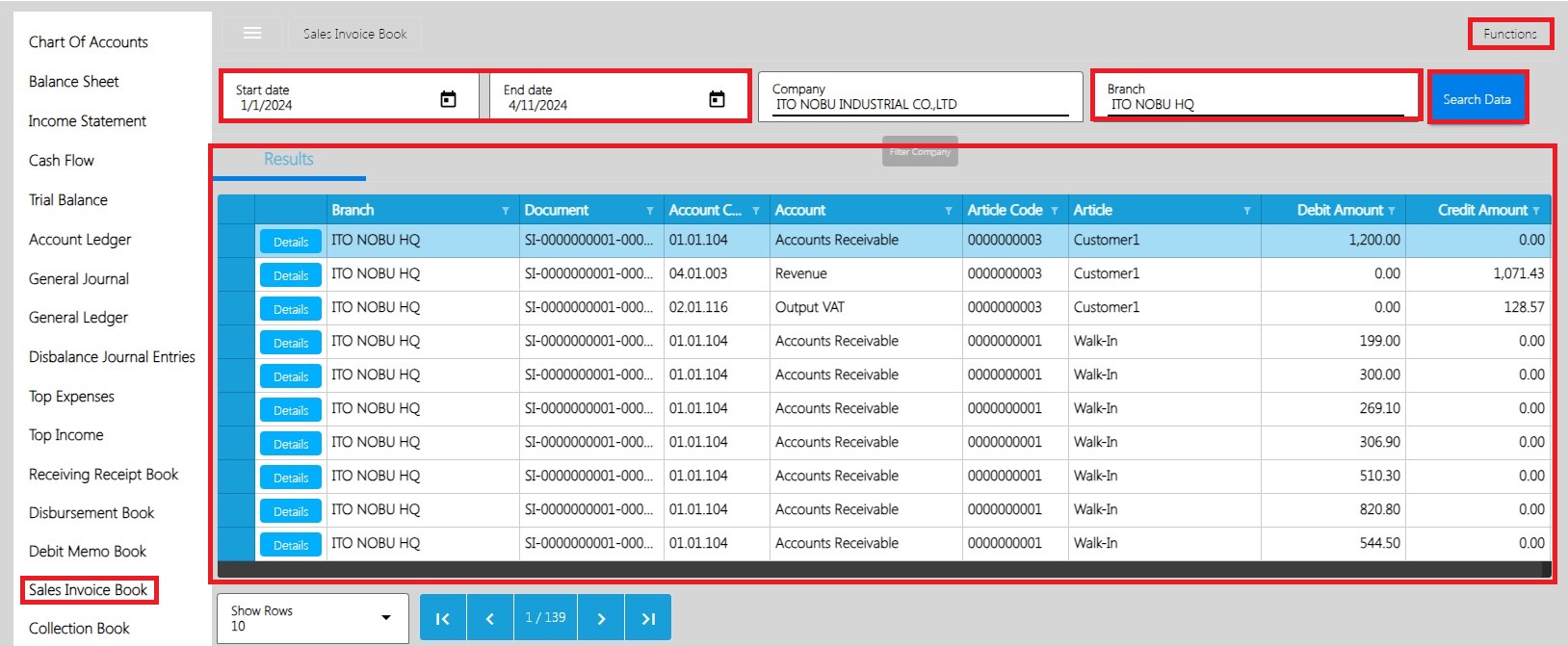1568x646 pixels.
Task: Open Top Expenses report
Action: coord(71,397)
